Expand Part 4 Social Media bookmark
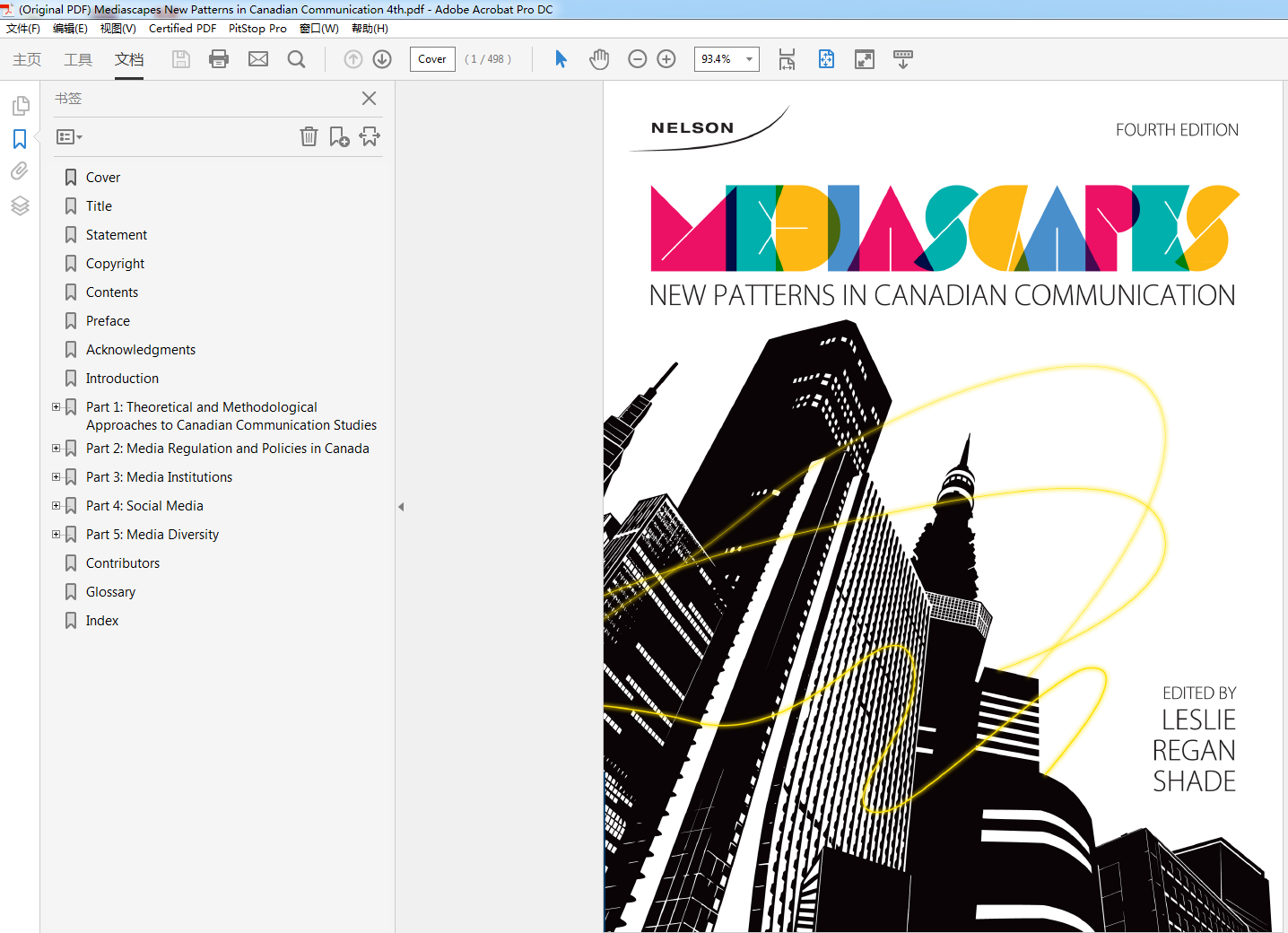Viewport: 1288px width, 933px height. [57, 506]
